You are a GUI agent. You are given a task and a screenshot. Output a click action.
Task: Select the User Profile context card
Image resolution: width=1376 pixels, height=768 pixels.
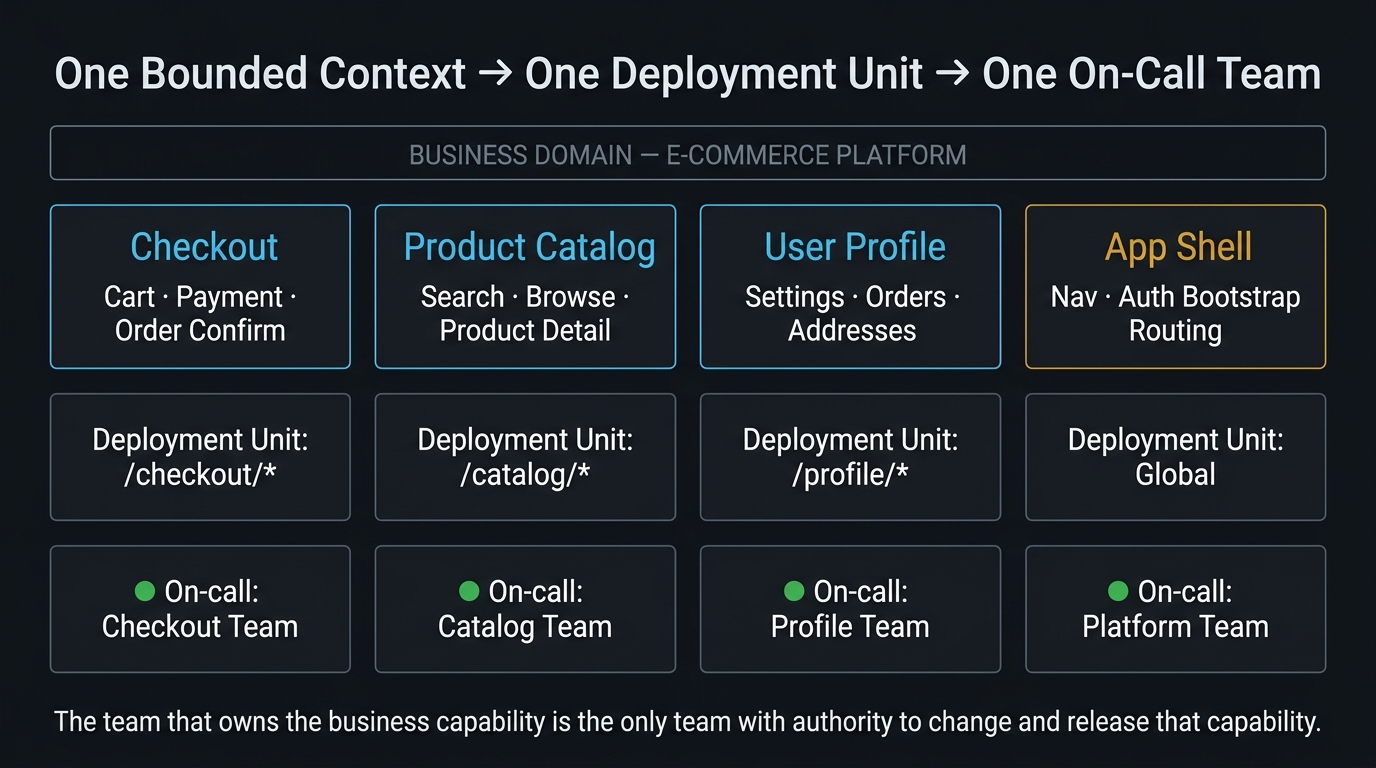click(x=850, y=287)
